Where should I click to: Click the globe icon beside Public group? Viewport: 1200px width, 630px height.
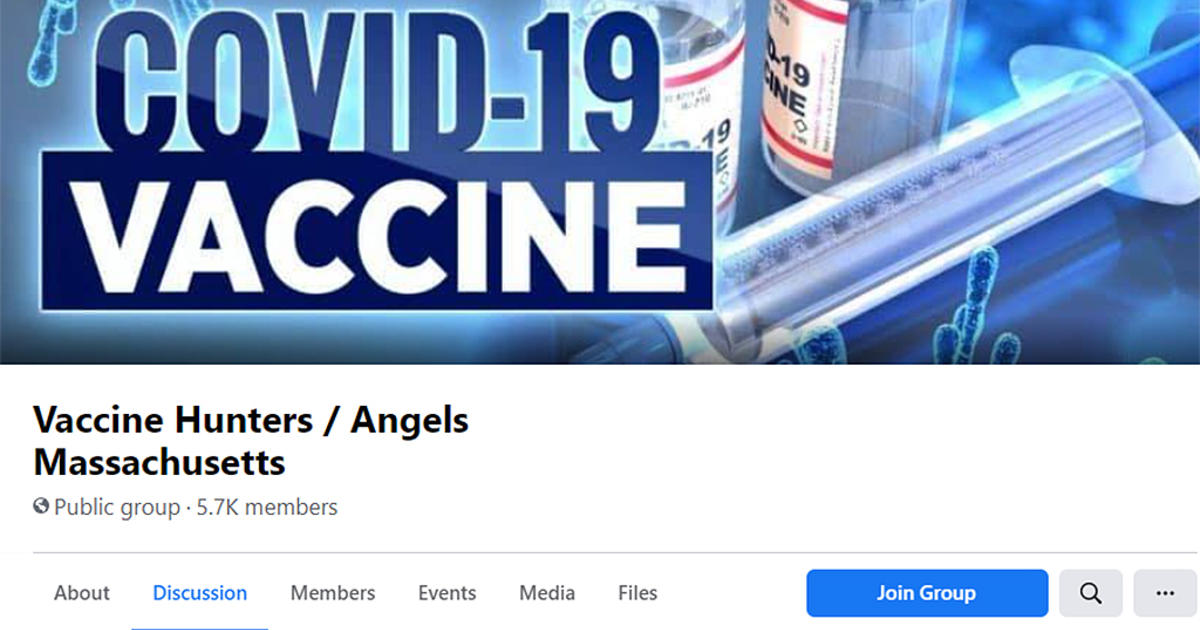(41, 507)
